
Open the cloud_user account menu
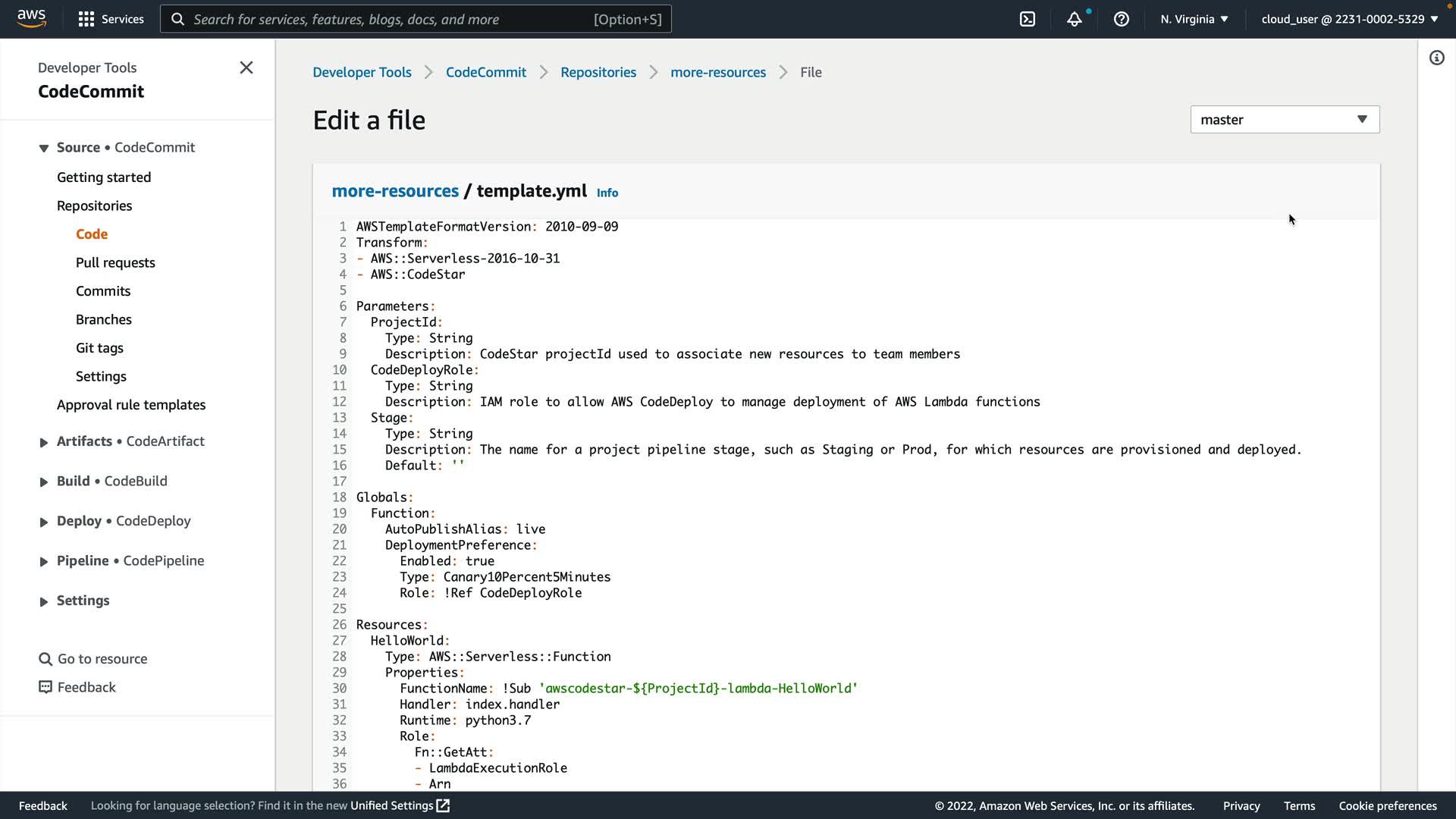pyautogui.click(x=1349, y=19)
